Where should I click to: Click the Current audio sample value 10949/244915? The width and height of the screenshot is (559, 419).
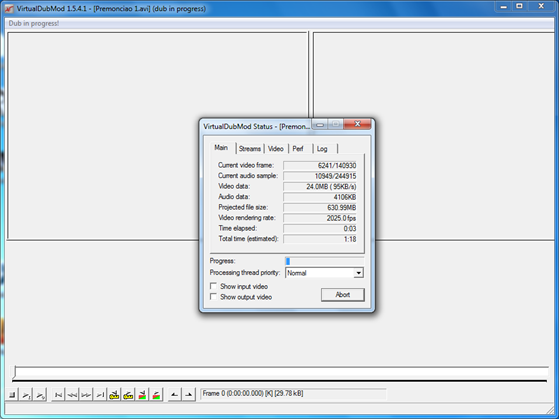(x=320, y=176)
